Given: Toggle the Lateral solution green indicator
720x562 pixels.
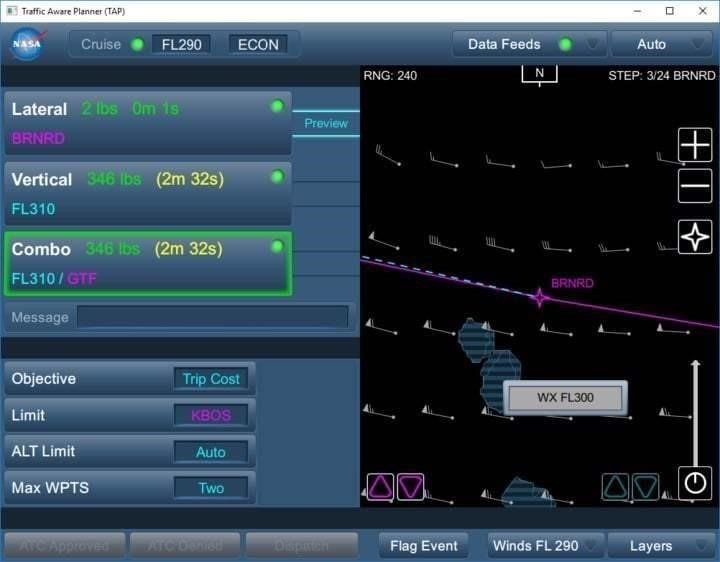Looking at the screenshot, I should [x=277, y=107].
